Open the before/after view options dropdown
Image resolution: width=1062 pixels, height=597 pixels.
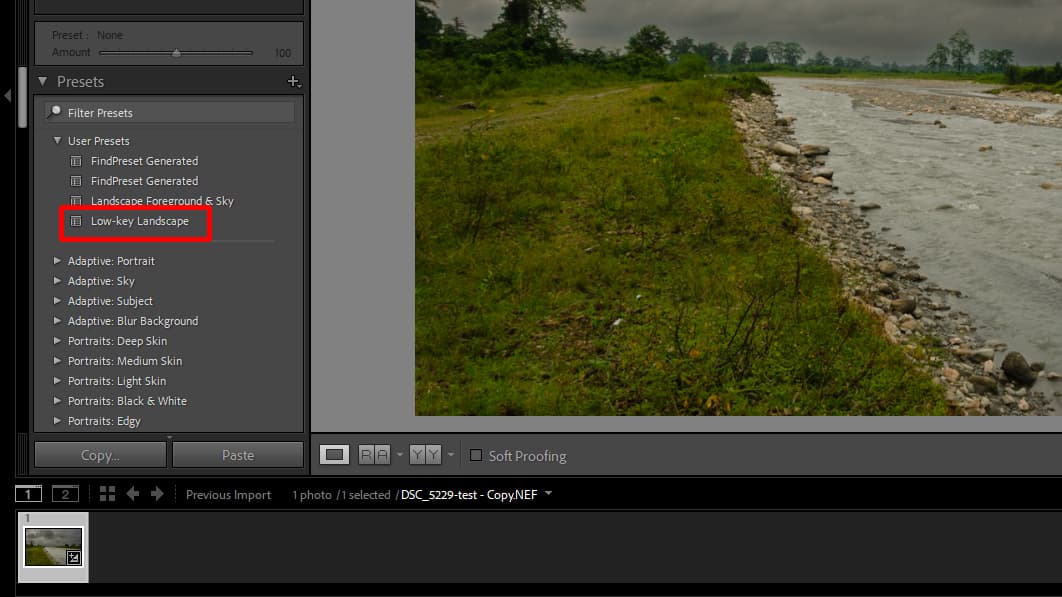click(400, 455)
